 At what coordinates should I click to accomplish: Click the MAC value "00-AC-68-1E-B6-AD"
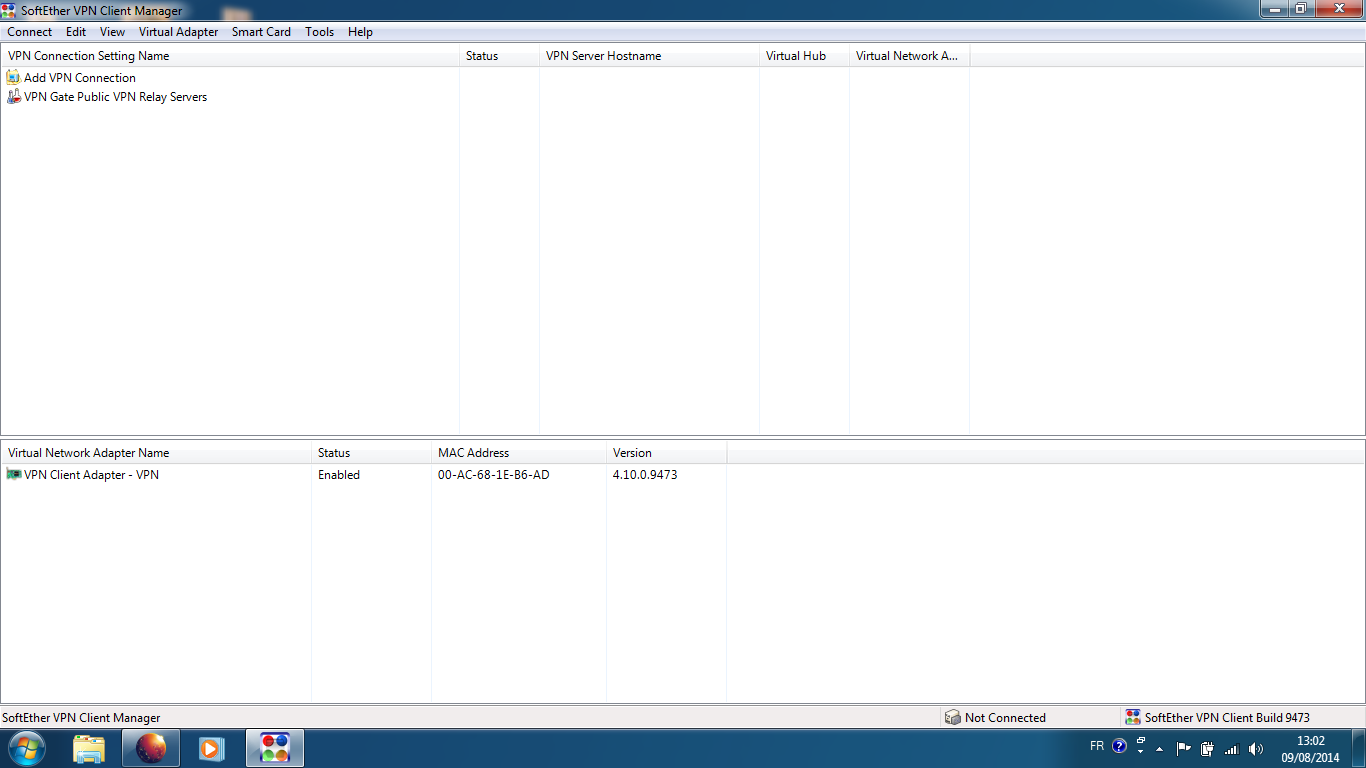point(494,475)
